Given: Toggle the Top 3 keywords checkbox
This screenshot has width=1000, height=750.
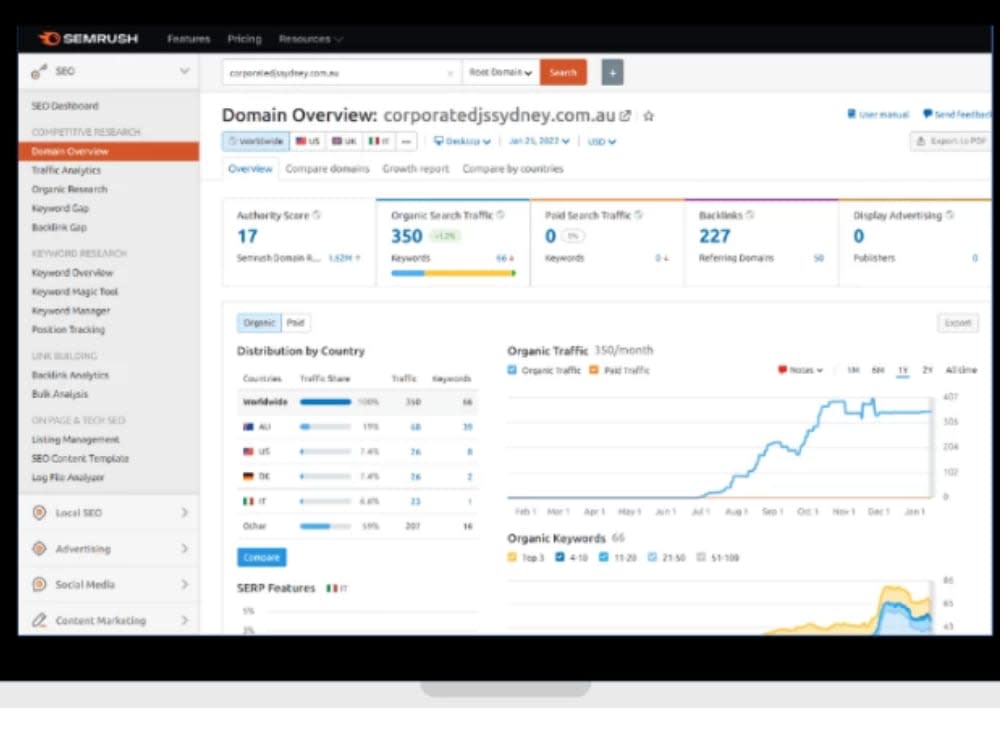Looking at the screenshot, I should (511, 557).
